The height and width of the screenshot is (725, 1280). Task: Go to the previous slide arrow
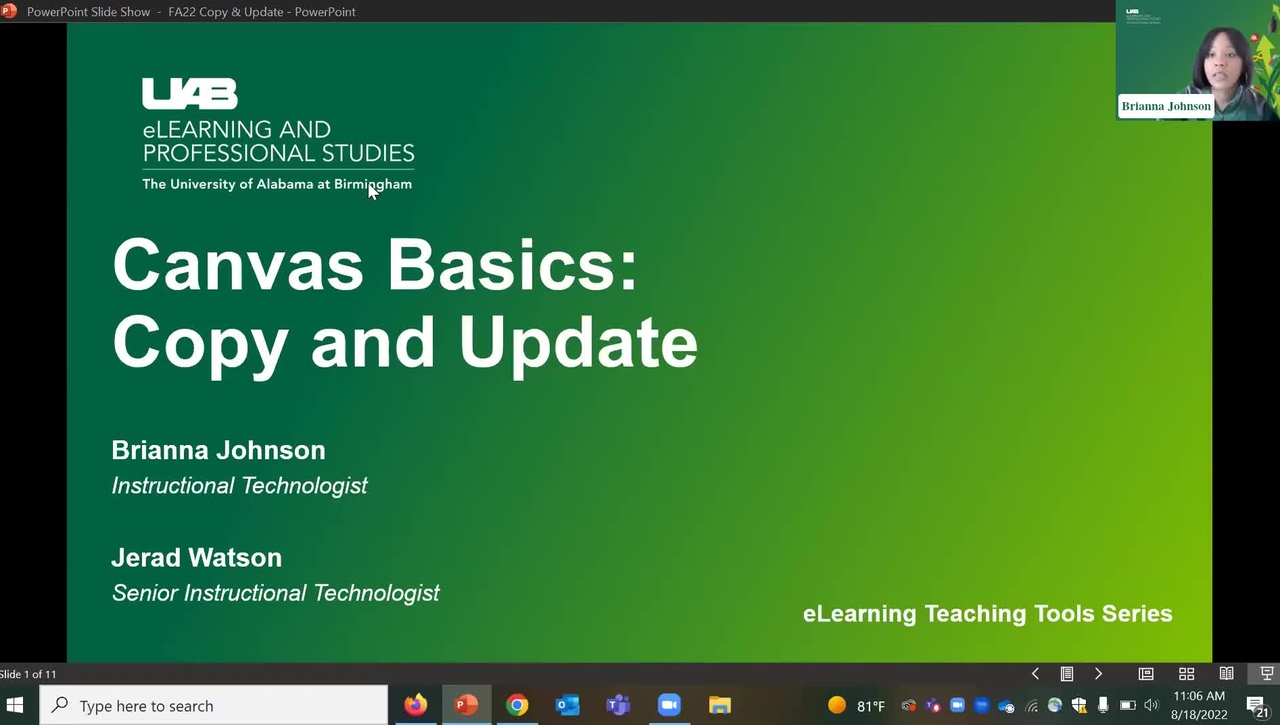(1035, 674)
